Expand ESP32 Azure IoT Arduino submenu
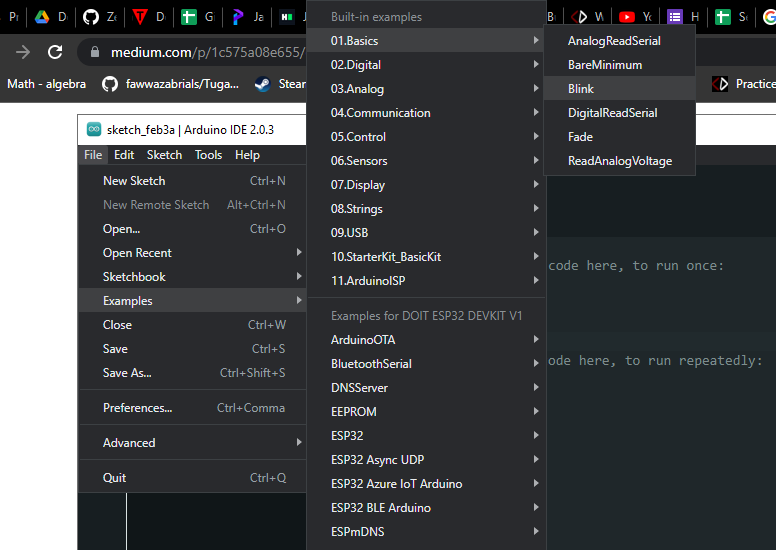Image resolution: width=776 pixels, height=550 pixels. [426, 484]
